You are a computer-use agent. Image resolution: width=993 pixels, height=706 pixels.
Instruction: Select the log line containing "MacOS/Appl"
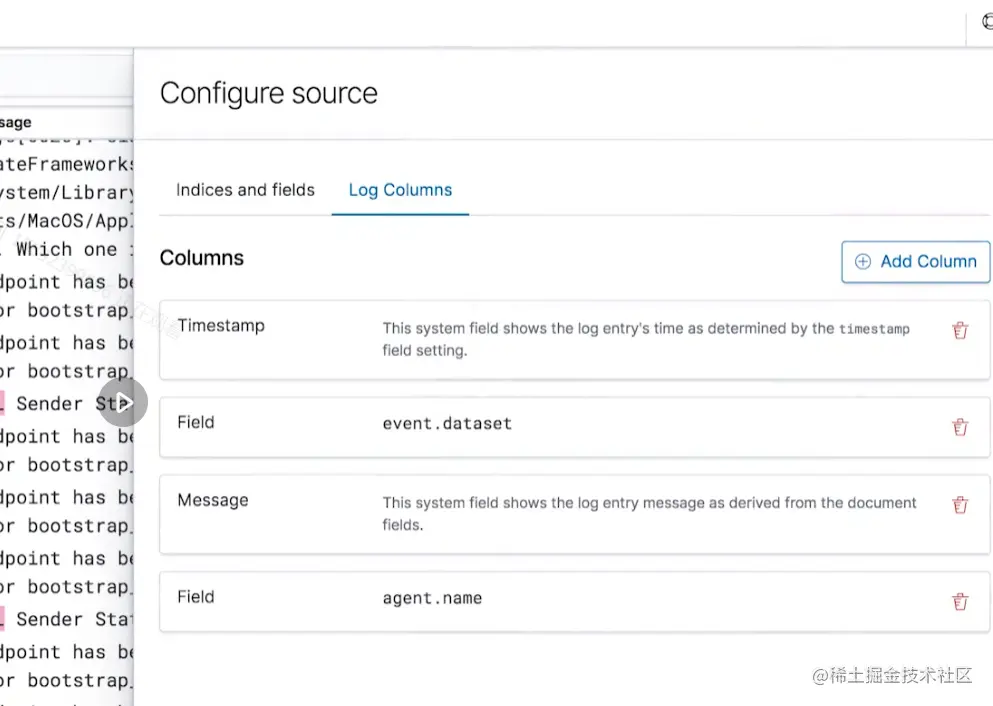click(x=66, y=221)
